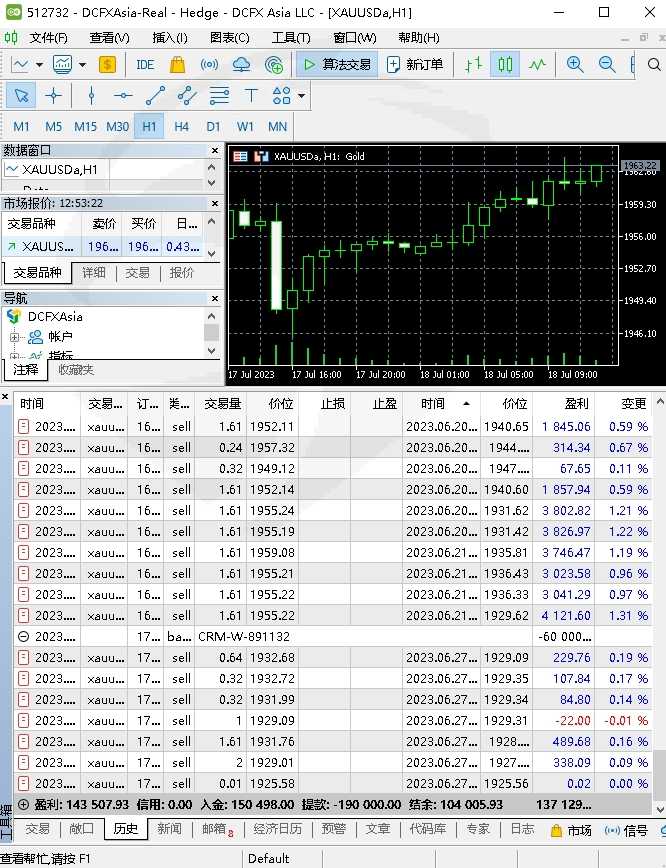The width and height of the screenshot is (666, 868).
Task: Select the horizontal line tool
Action: (123, 96)
